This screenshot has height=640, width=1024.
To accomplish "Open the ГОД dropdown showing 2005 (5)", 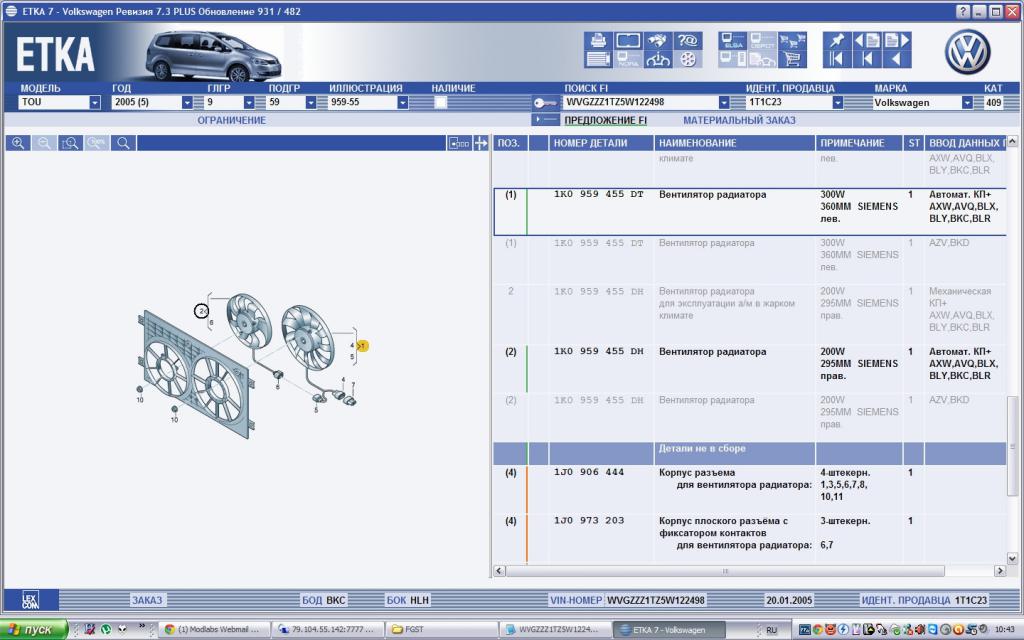I will tap(187, 103).
